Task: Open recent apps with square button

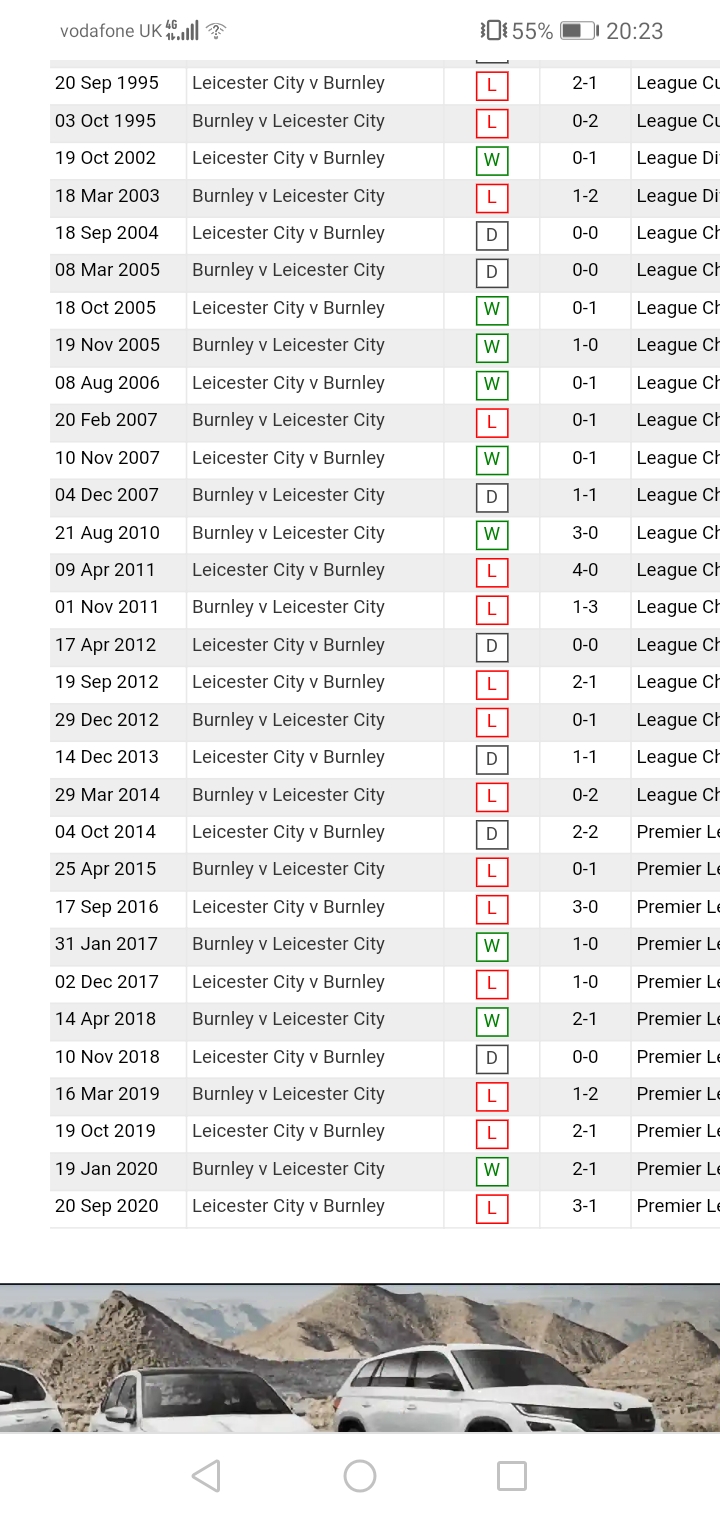Action: tap(512, 1476)
